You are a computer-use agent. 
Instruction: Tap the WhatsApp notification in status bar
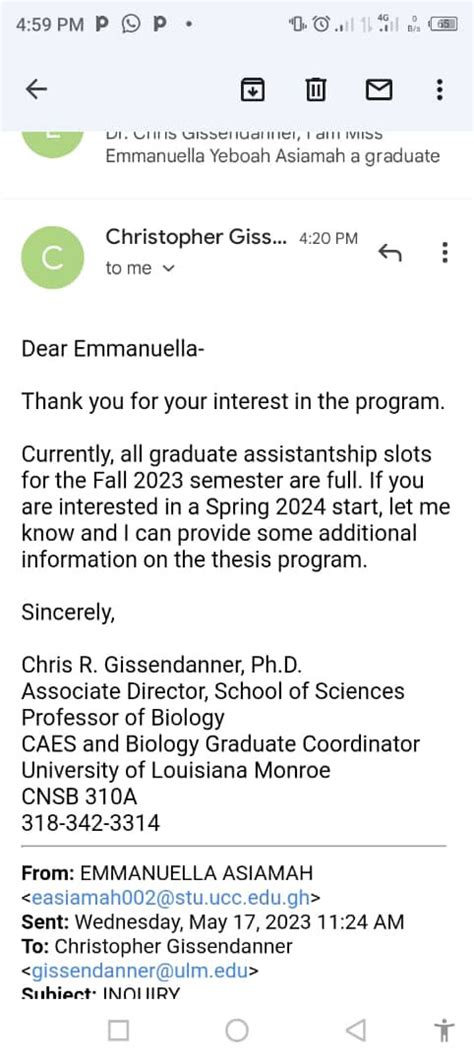[129, 24]
